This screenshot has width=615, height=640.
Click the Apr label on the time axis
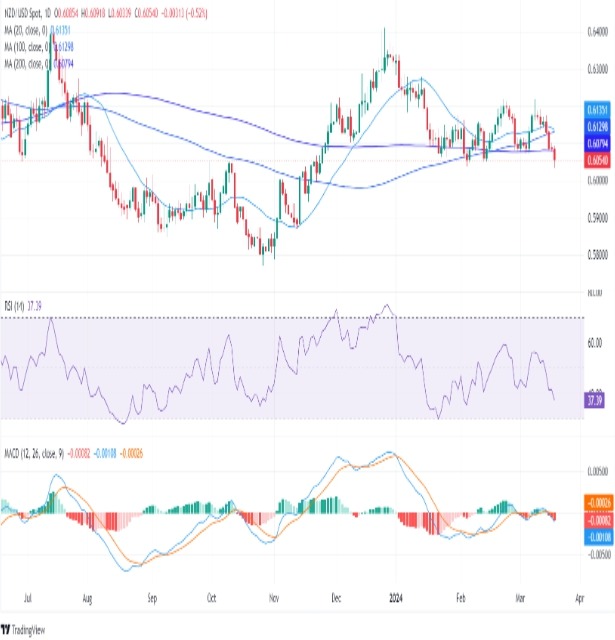578,592
